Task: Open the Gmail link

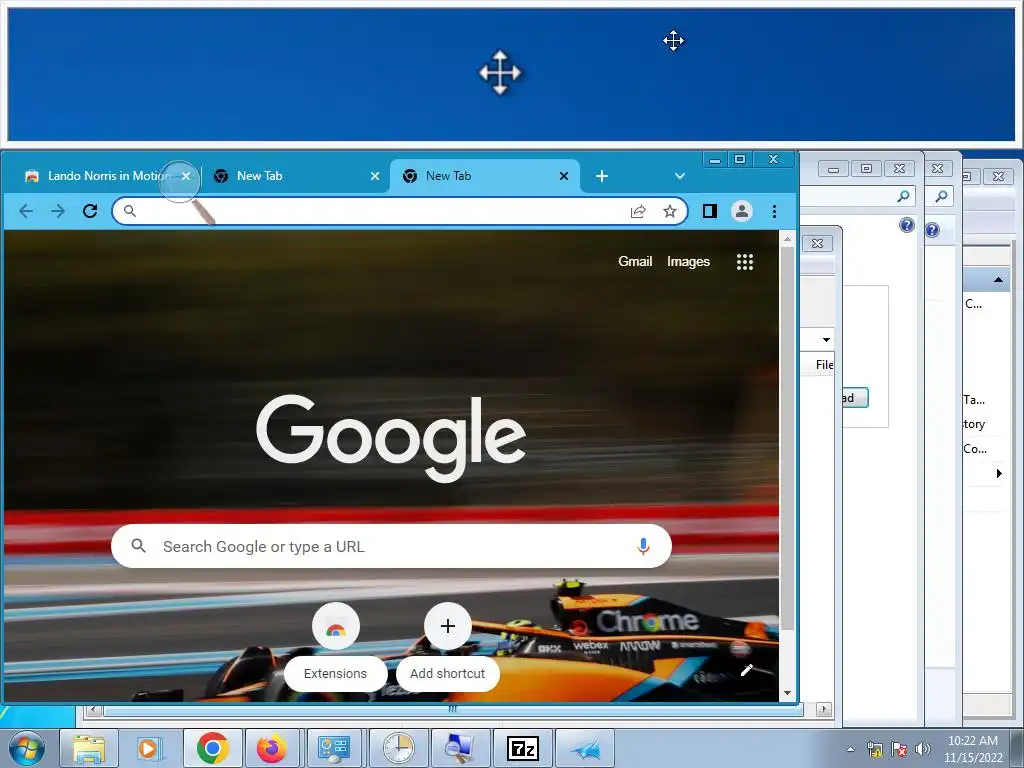Action: click(x=635, y=262)
